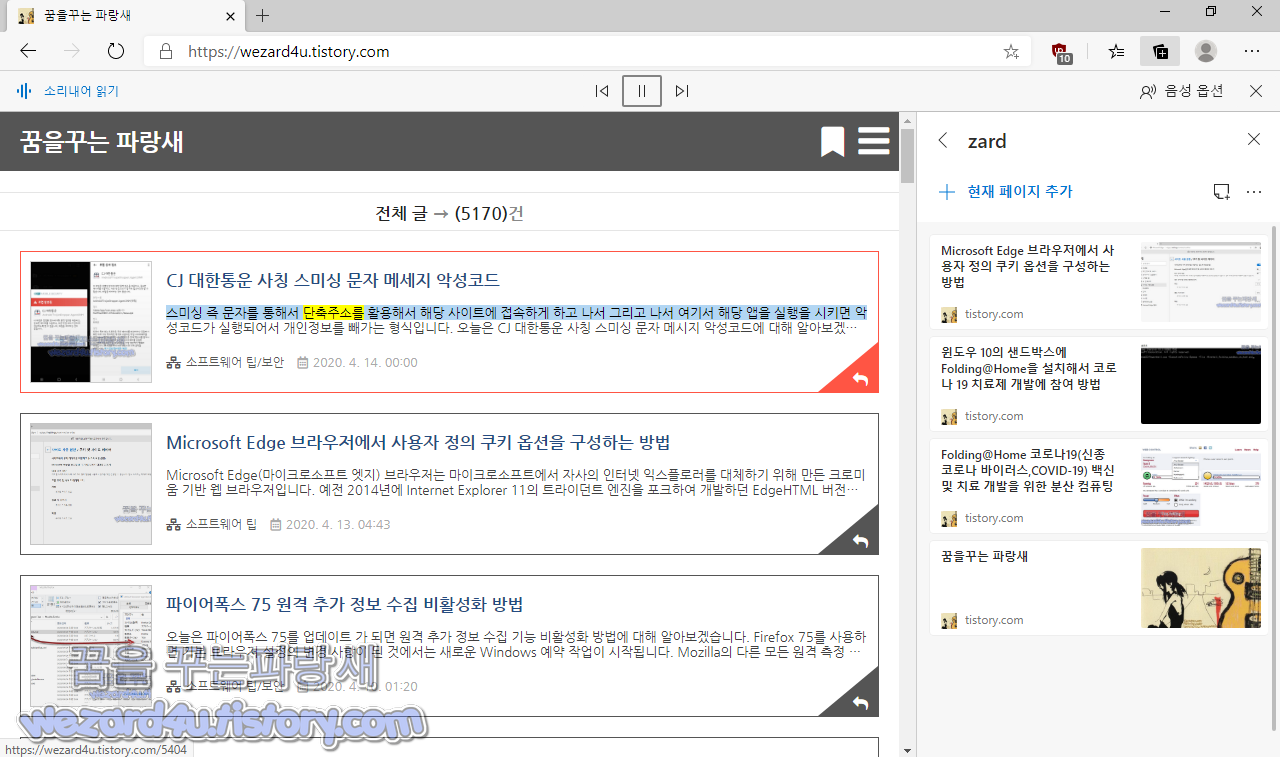Skip to previous paragraph in read aloud
This screenshot has height=757, width=1280.
[x=602, y=91]
